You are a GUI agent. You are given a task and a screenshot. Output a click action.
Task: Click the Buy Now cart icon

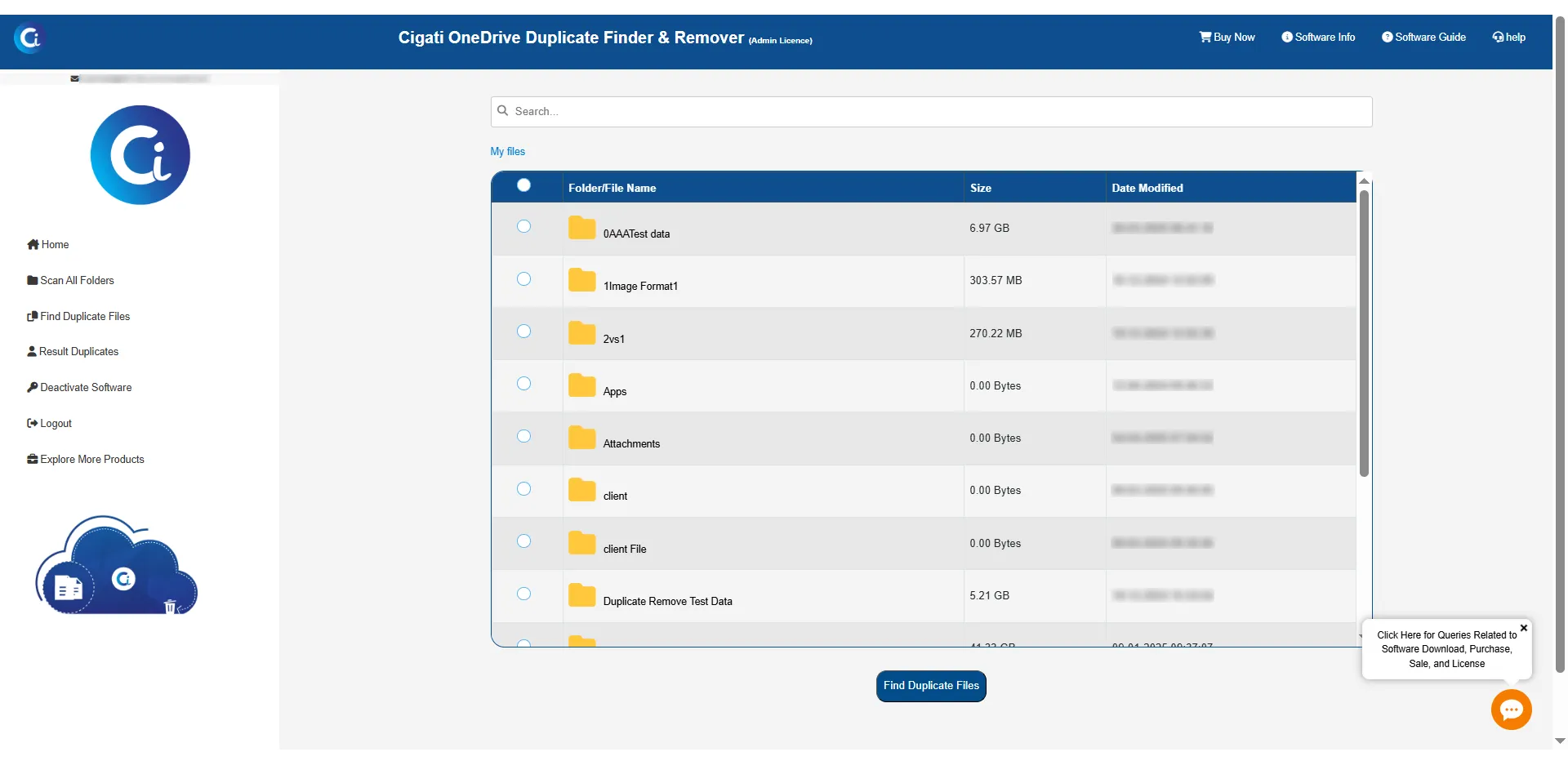(x=1205, y=37)
